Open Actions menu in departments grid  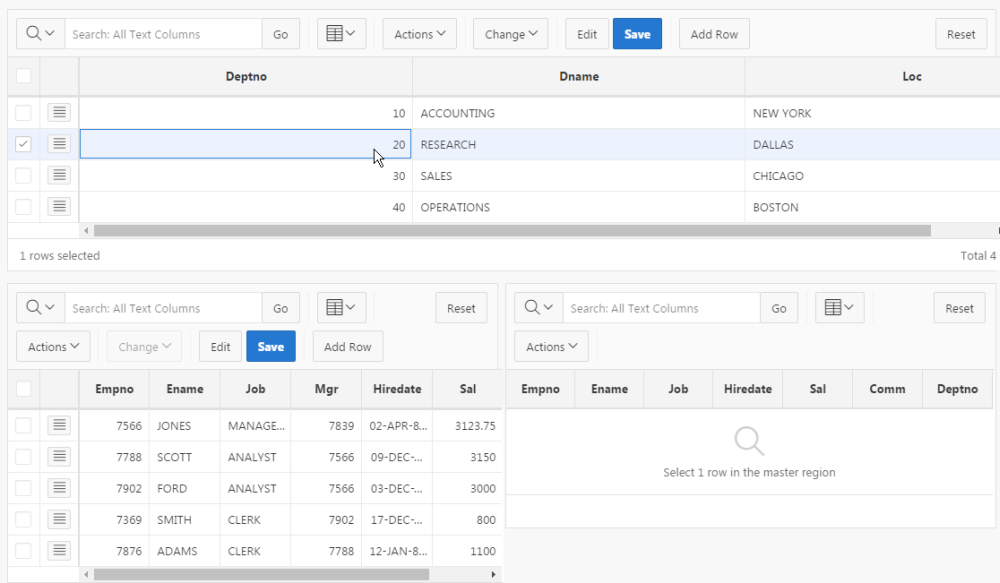[420, 34]
